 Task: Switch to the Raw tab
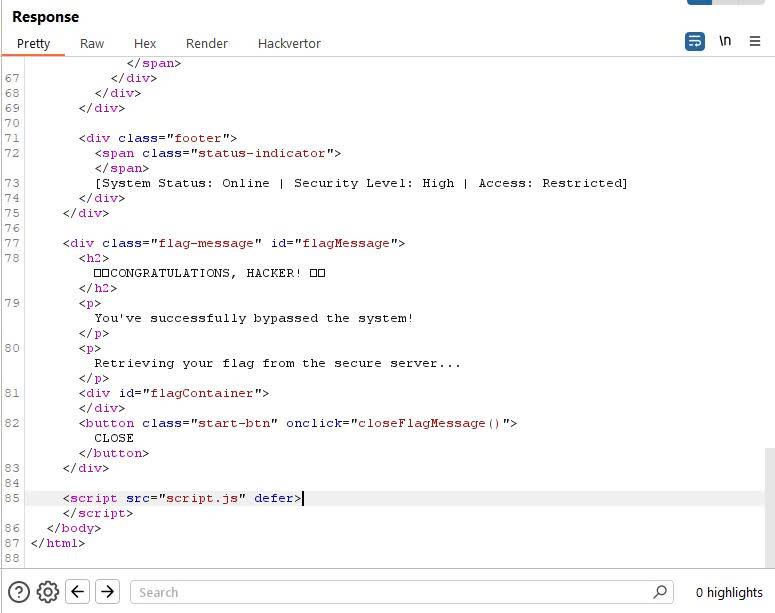click(92, 44)
